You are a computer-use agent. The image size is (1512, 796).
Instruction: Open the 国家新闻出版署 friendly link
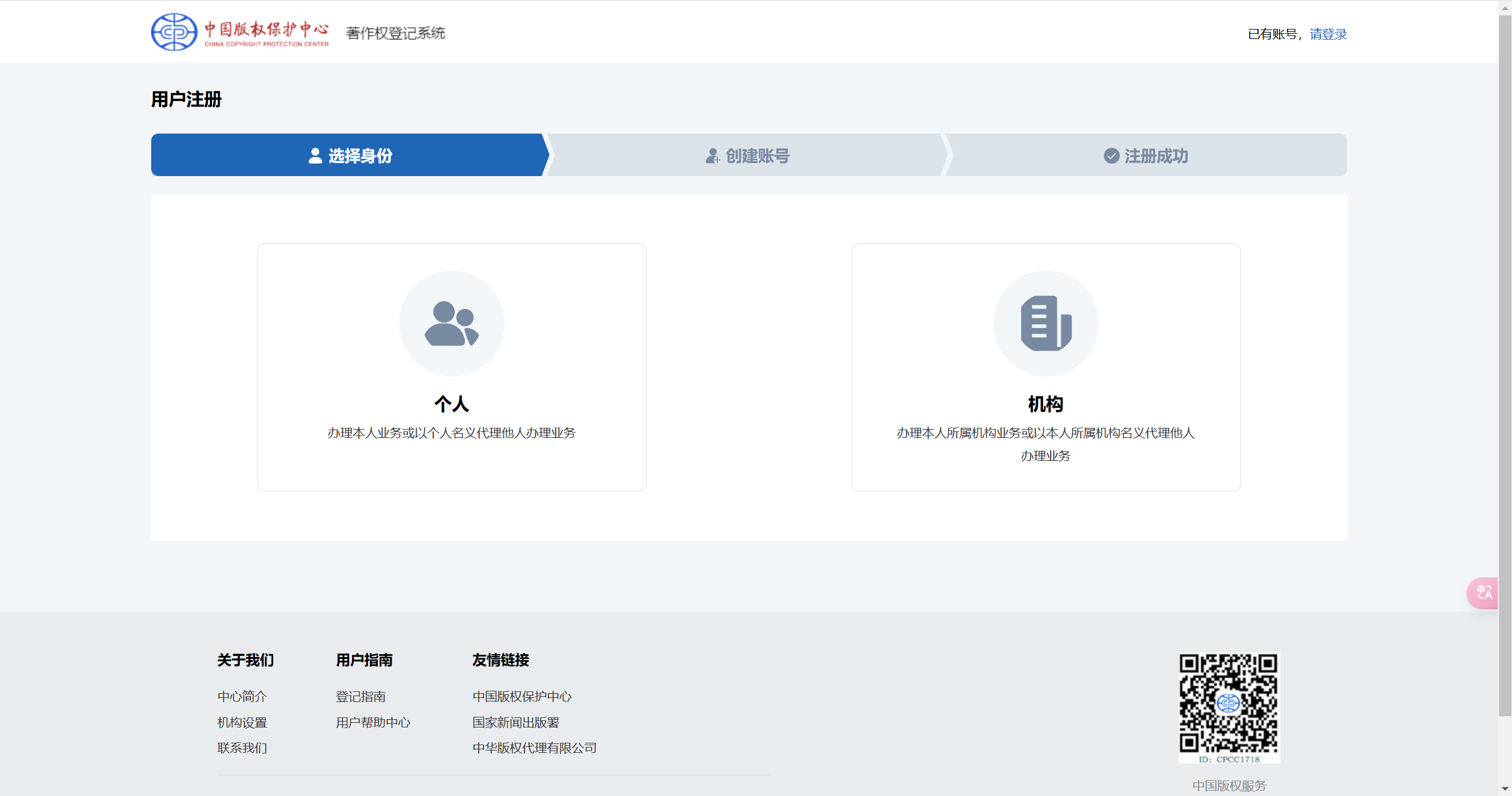pos(516,723)
